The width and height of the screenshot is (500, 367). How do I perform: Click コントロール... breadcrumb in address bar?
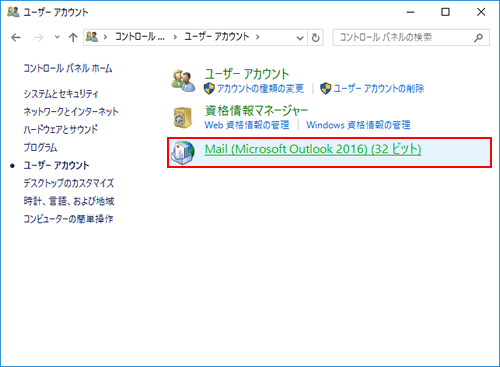point(140,37)
